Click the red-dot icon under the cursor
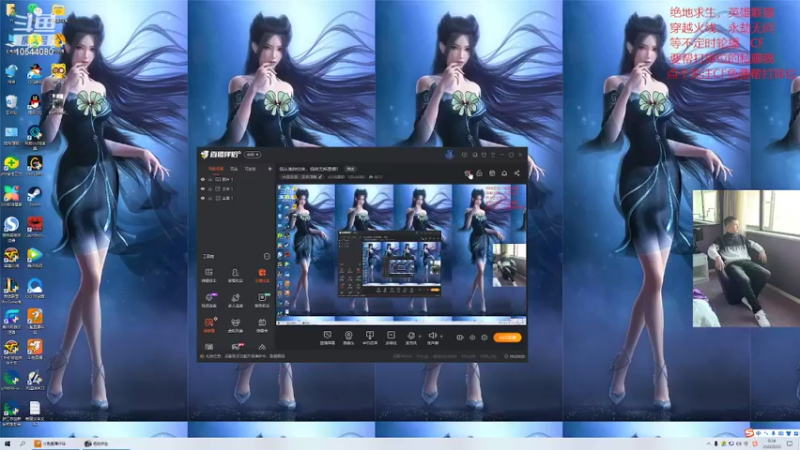 [467, 174]
